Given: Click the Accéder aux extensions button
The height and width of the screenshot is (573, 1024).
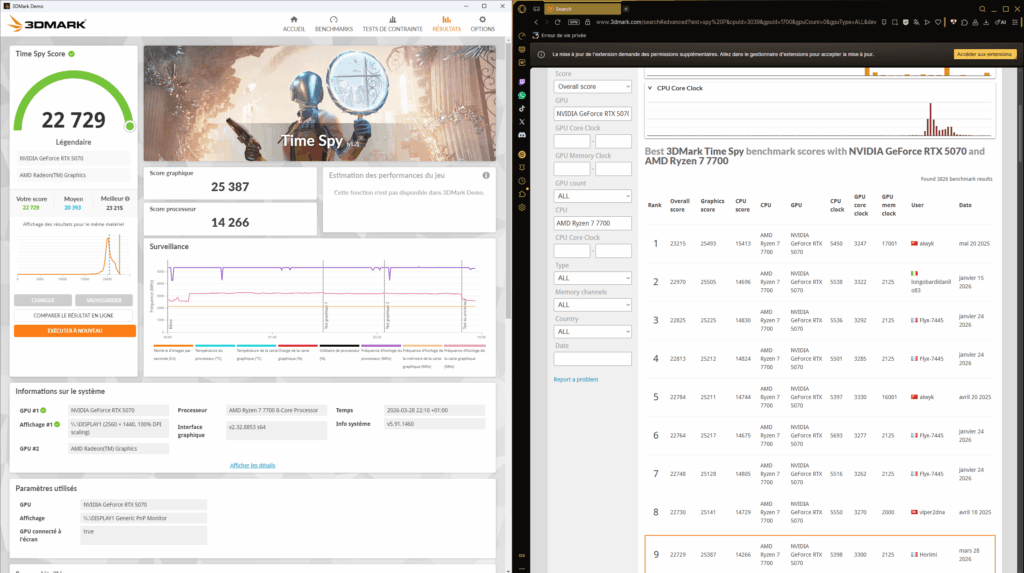Looking at the screenshot, I should (x=984, y=54).
